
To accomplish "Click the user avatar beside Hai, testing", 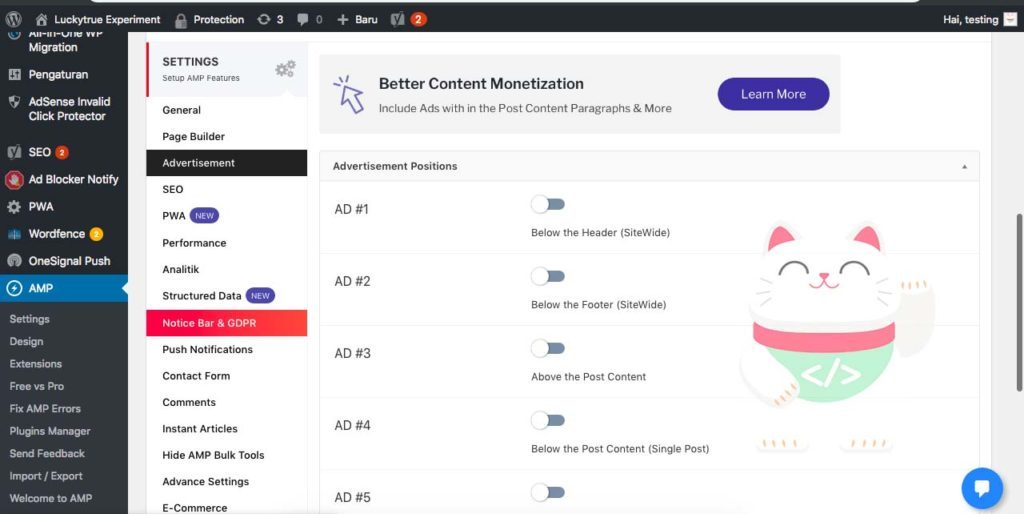I will click(1010, 20).
